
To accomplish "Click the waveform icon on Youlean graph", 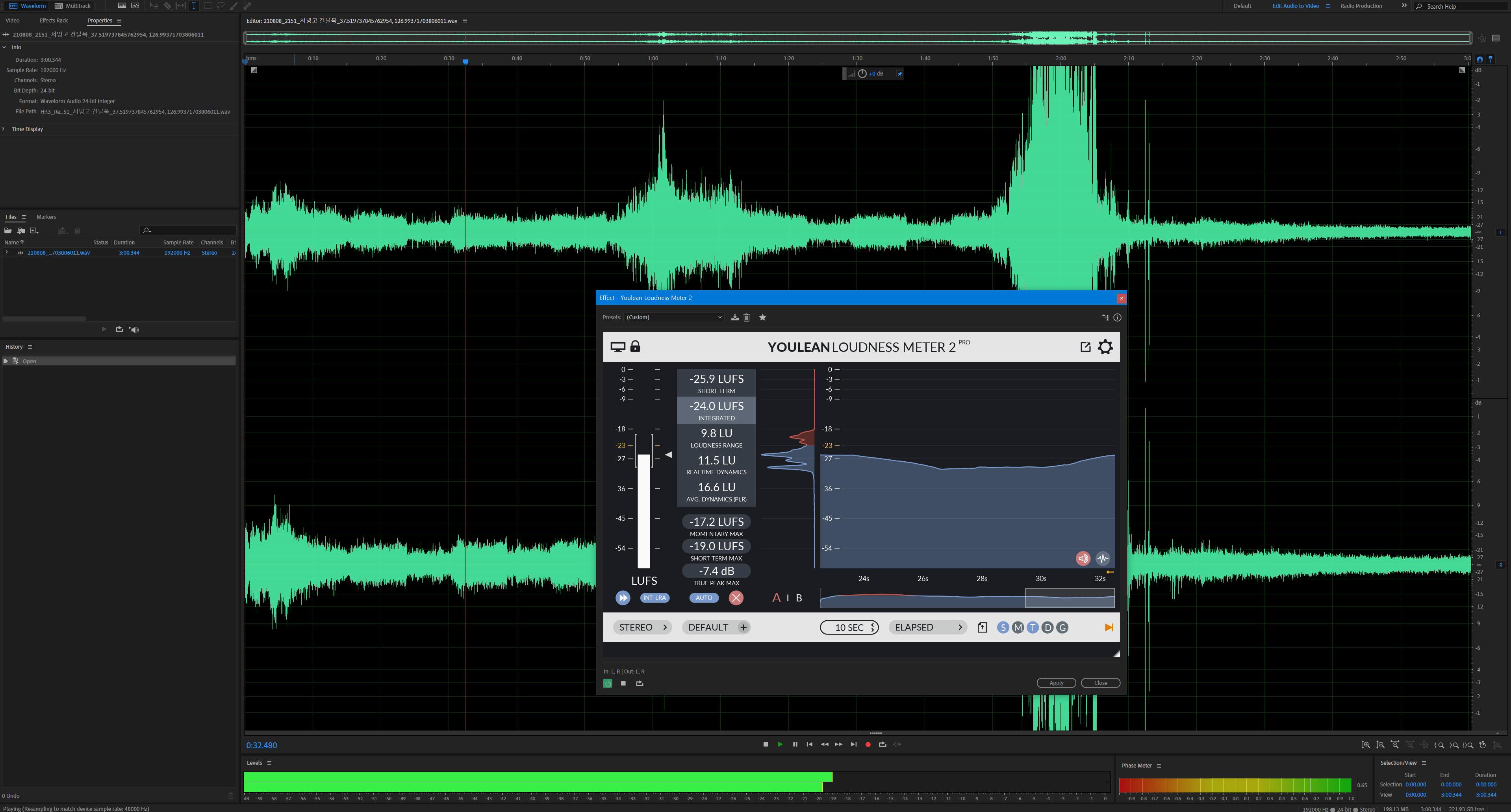I will (1103, 558).
